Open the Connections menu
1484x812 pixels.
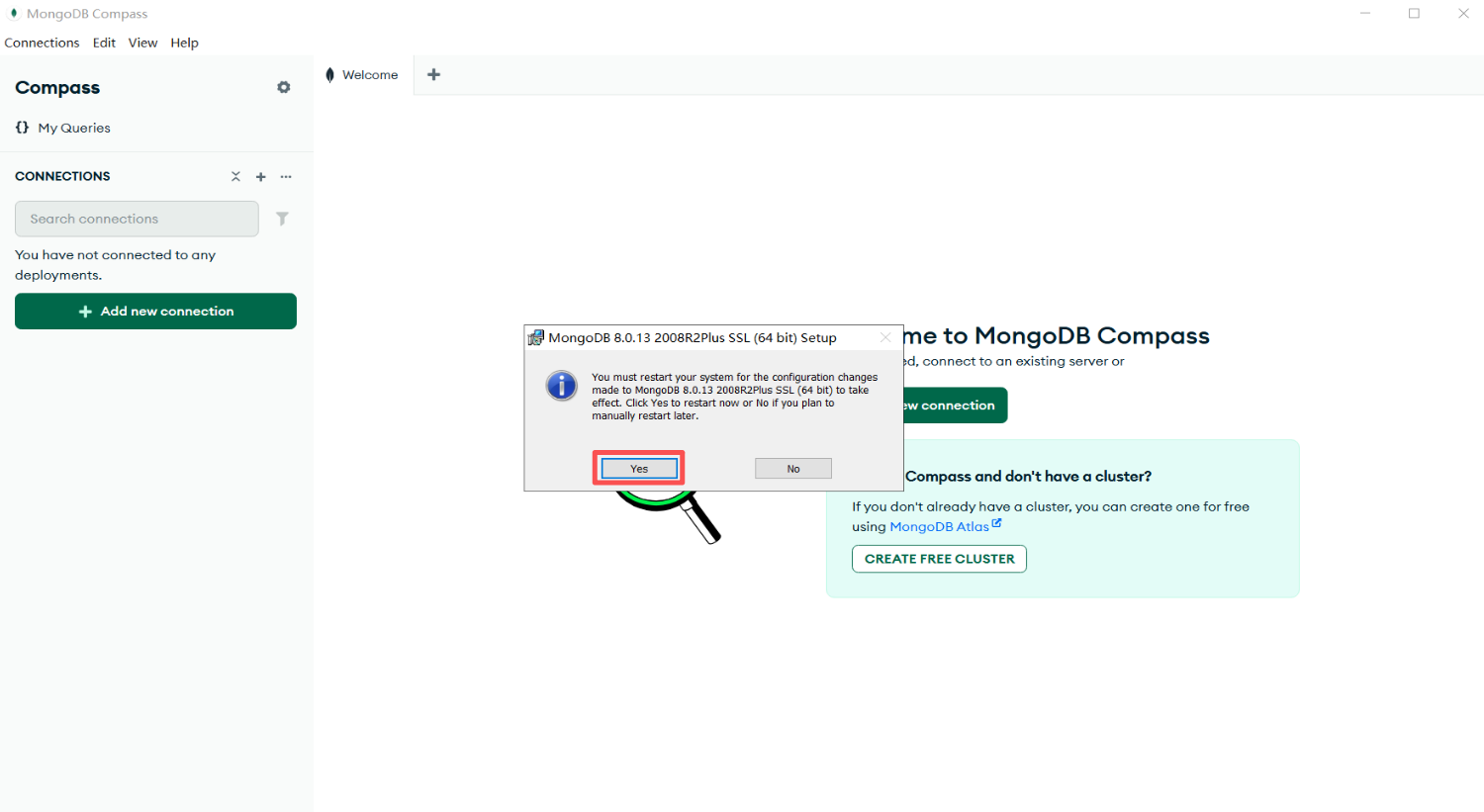[x=42, y=43]
